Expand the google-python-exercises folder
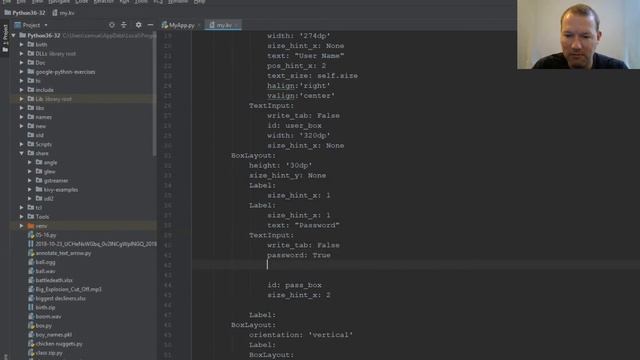This screenshot has width=640, height=360. [22, 72]
